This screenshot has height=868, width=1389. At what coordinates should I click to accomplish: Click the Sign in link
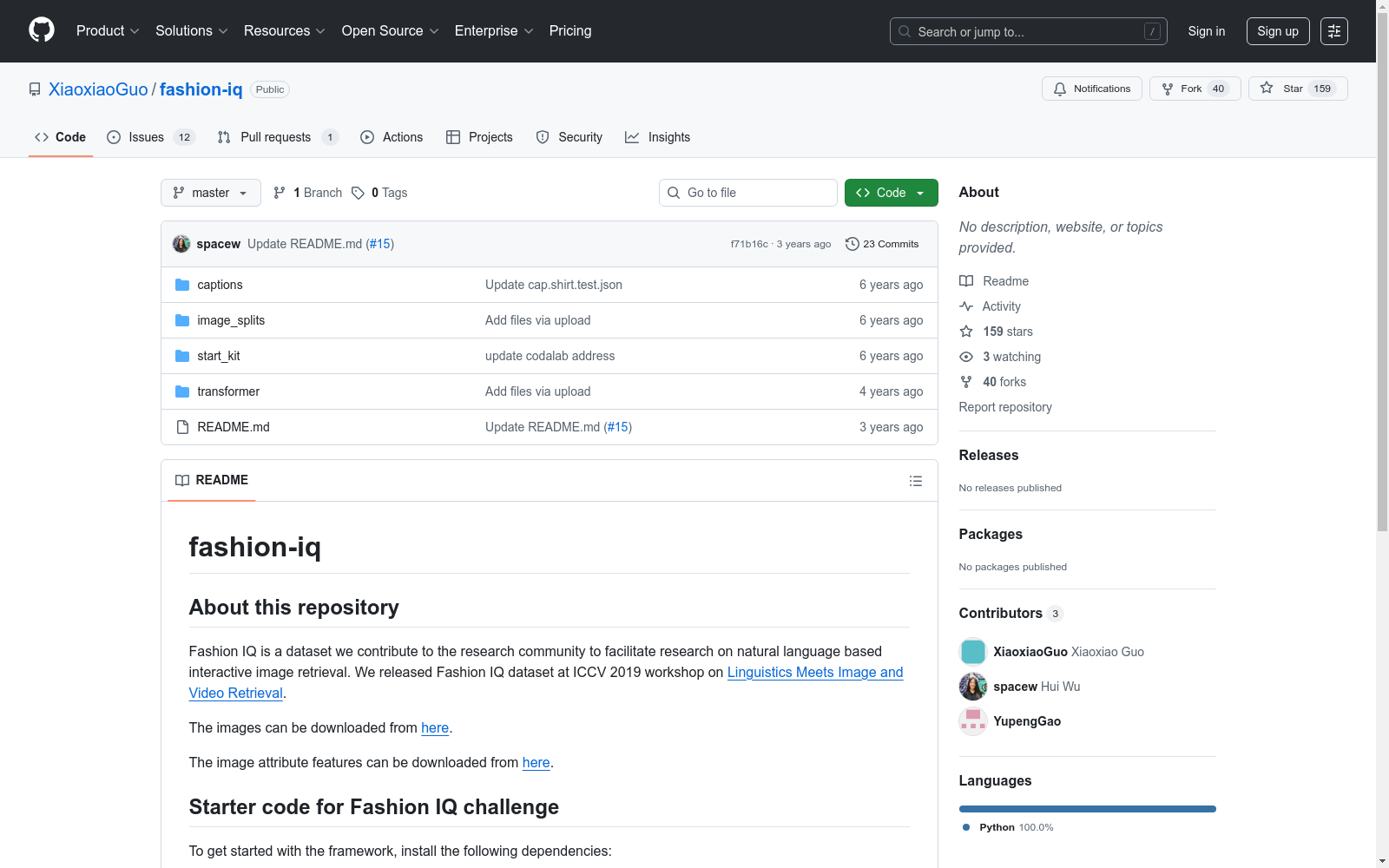point(1207,31)
